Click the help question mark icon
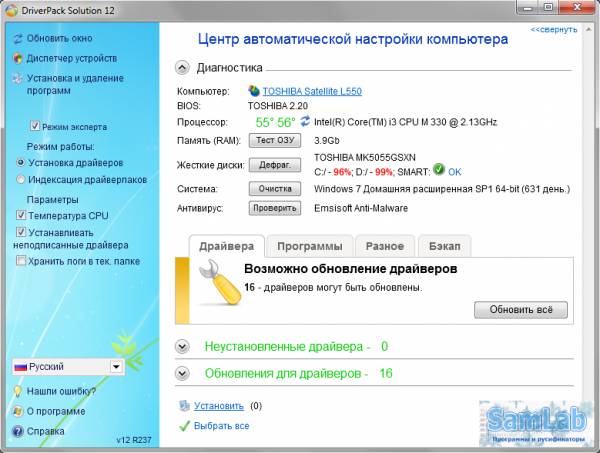600x453 pixels. coord(18,431)
